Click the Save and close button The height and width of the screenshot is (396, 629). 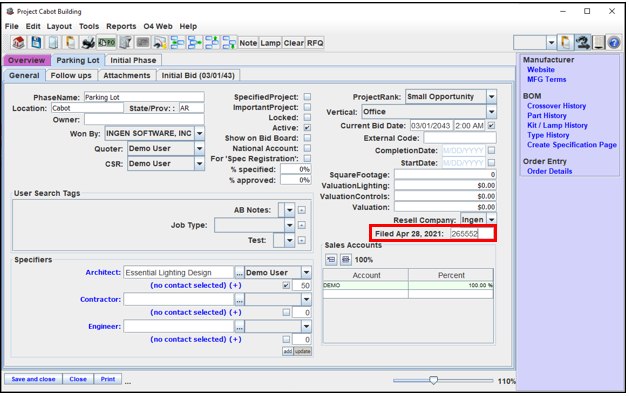pyautogui.click(x=33, y=379)
